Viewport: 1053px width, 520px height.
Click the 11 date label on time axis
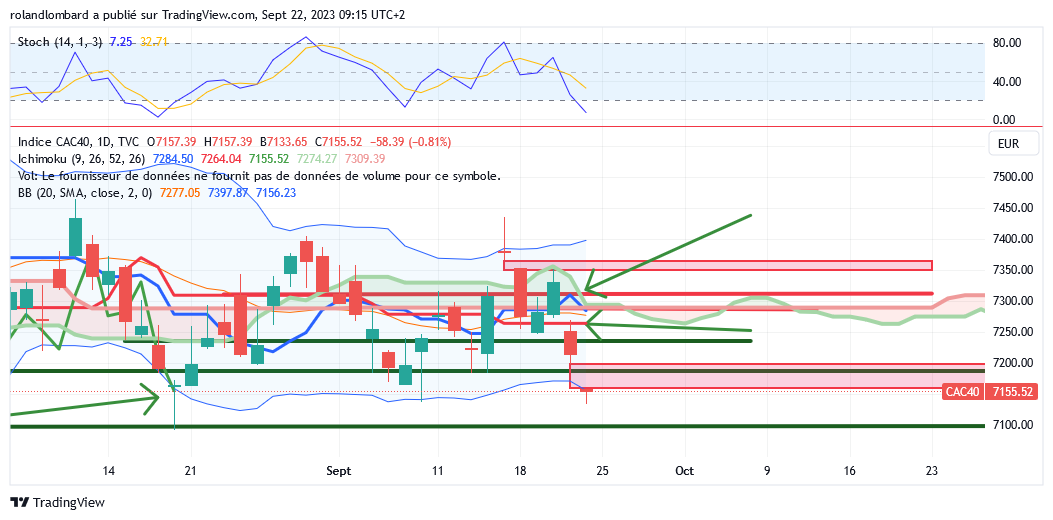click(x=437, y=469)
